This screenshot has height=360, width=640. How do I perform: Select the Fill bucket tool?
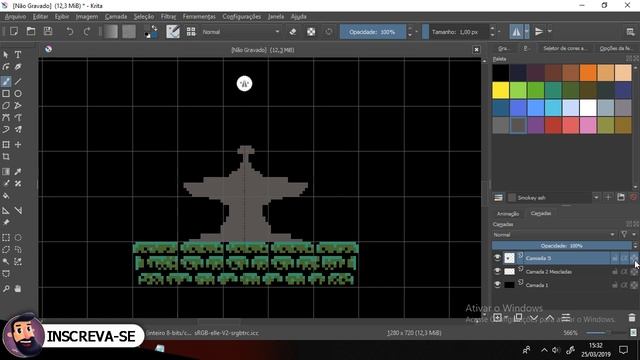(6, 196)
